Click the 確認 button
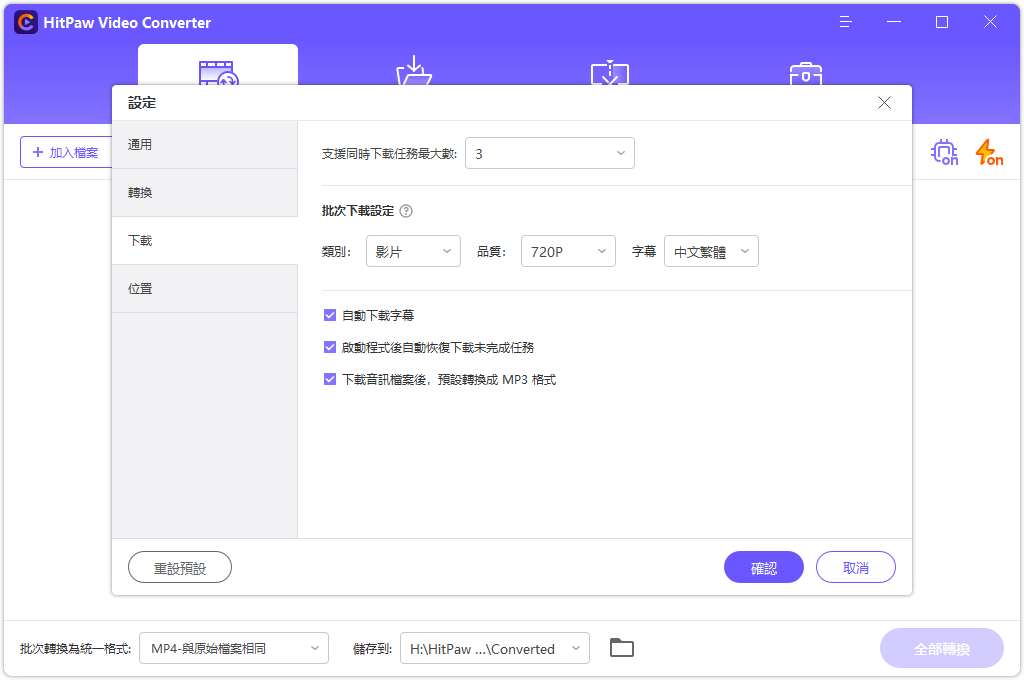The height and width of the screenshot is (680, 1024). [764, 568]
